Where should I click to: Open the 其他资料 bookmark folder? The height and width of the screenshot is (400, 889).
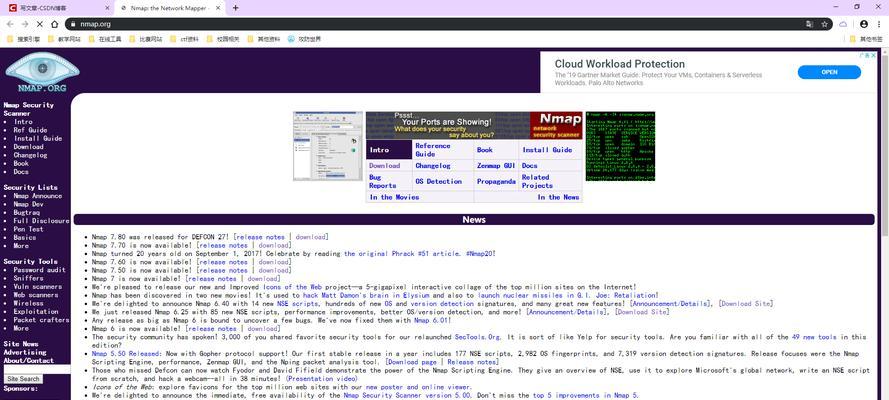click(x=264, y=39)
